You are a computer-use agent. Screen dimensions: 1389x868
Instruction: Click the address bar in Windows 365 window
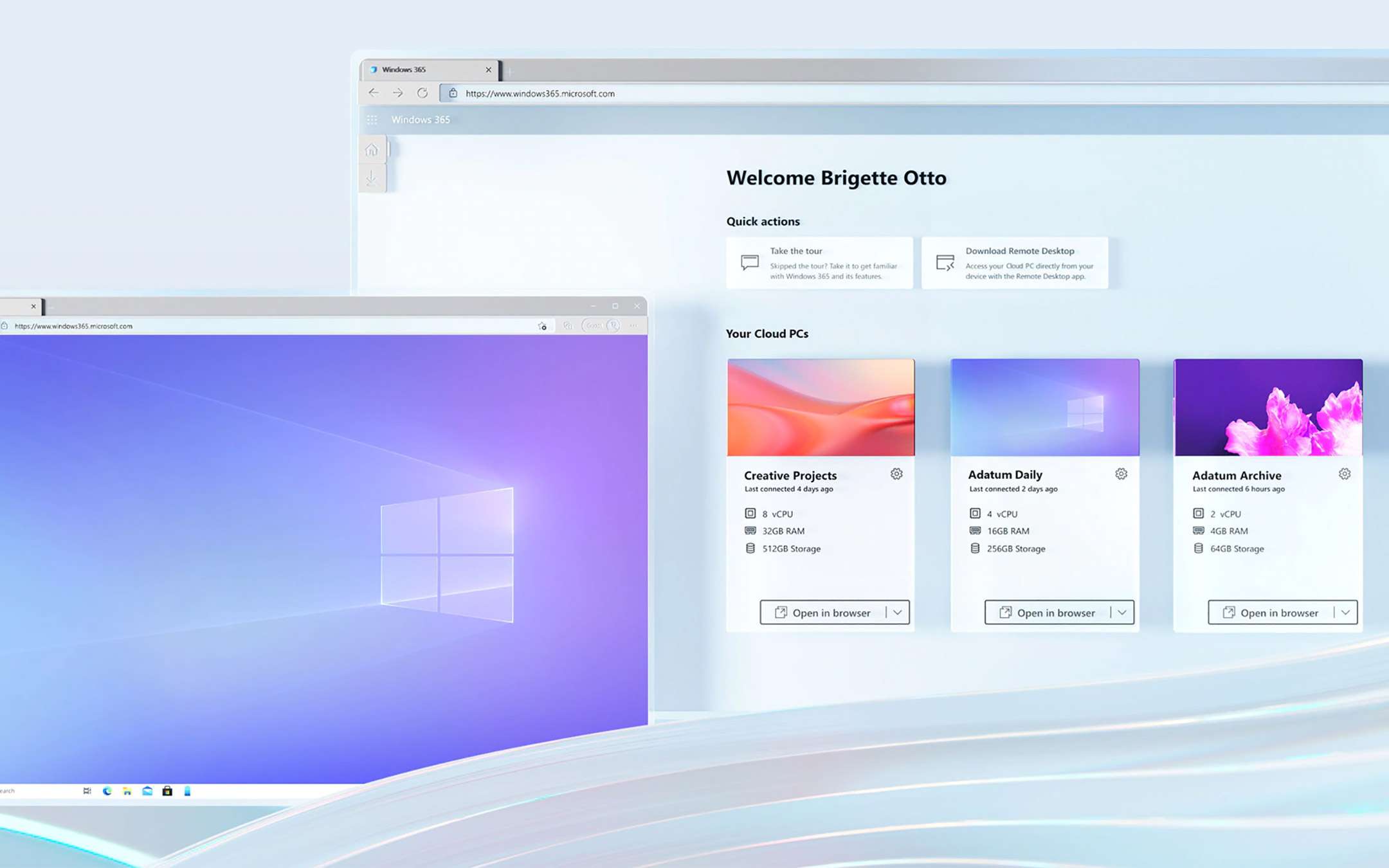pos(913,93)
